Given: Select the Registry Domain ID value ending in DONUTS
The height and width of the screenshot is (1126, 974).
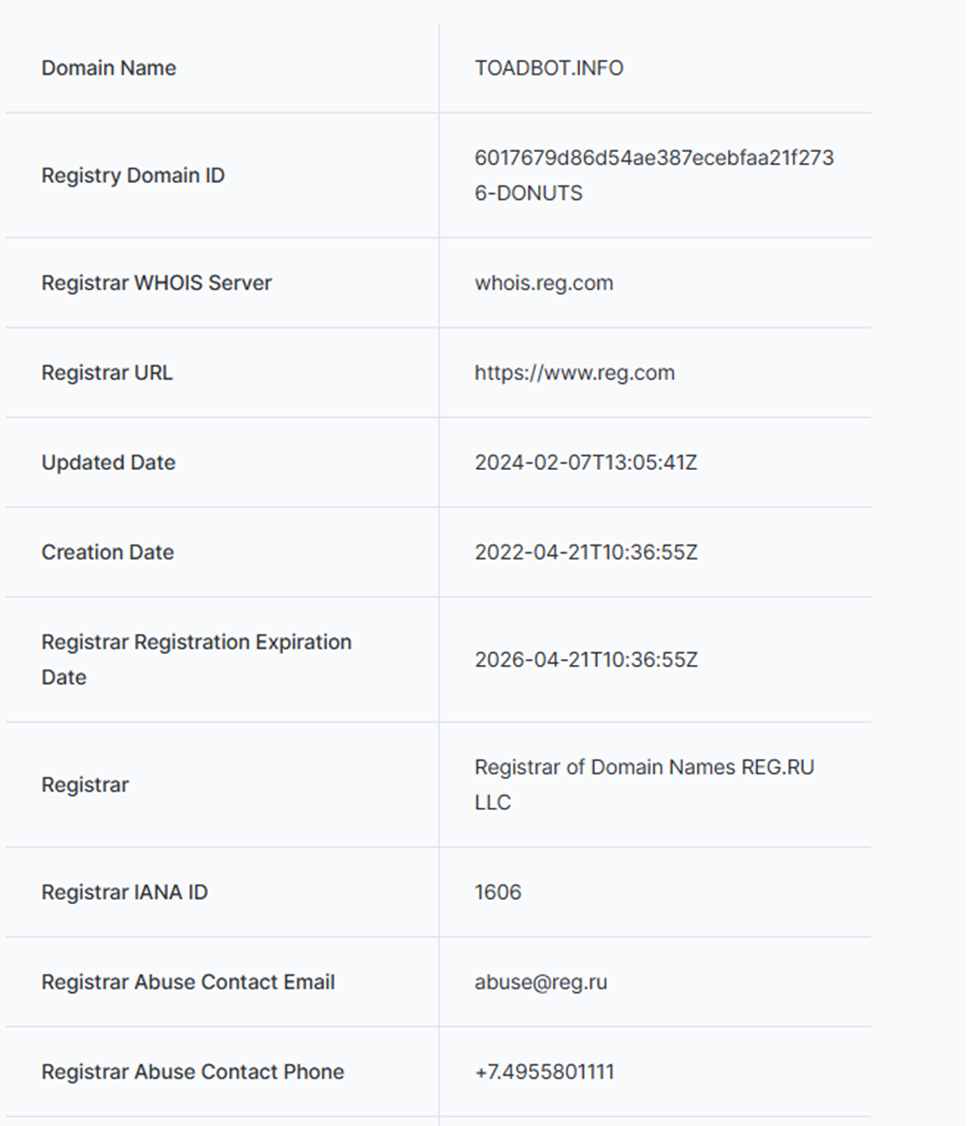Looking at the screenshot, I should point(653,175).
